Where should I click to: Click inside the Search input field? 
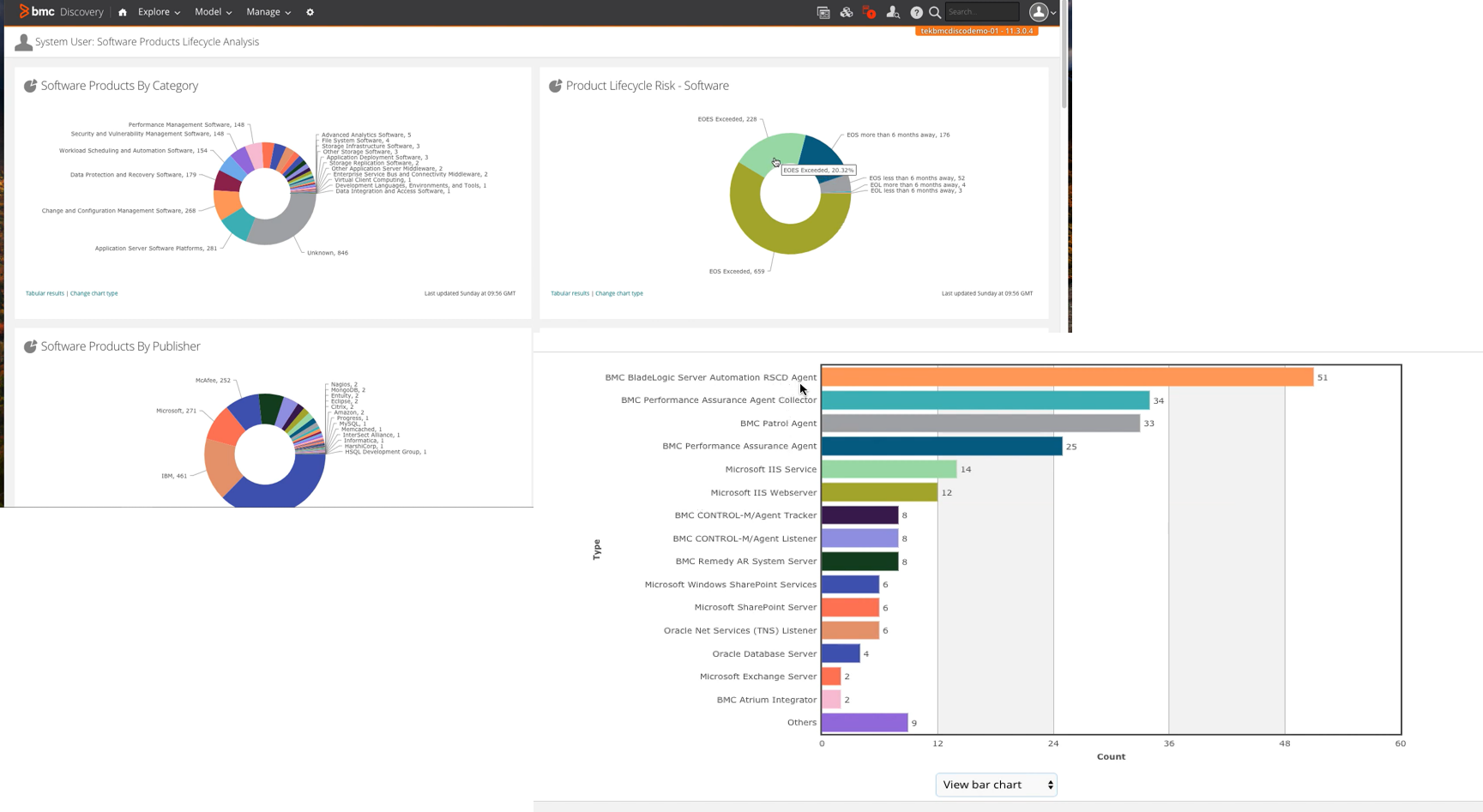(982, 12)
